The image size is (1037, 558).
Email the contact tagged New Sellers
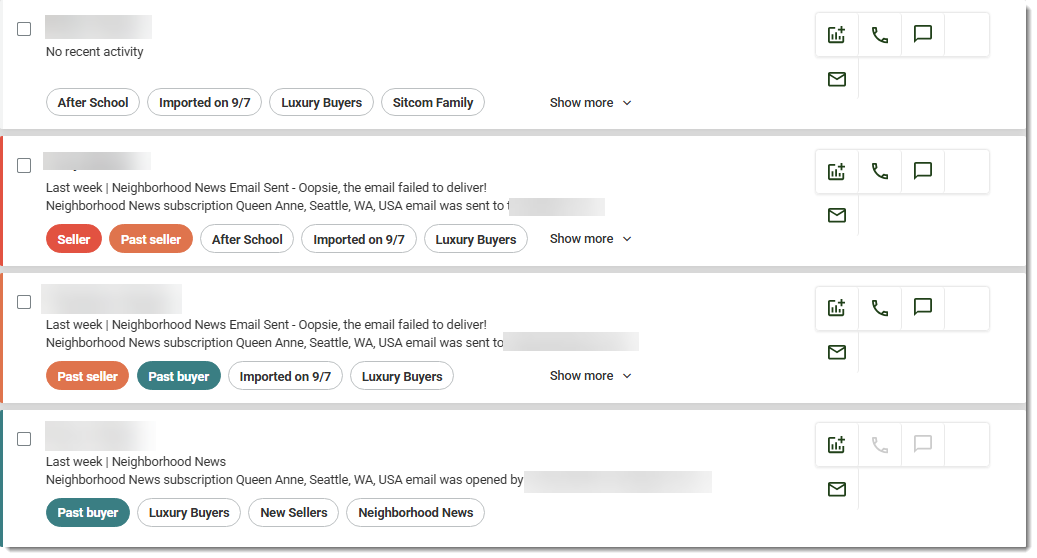837,489
